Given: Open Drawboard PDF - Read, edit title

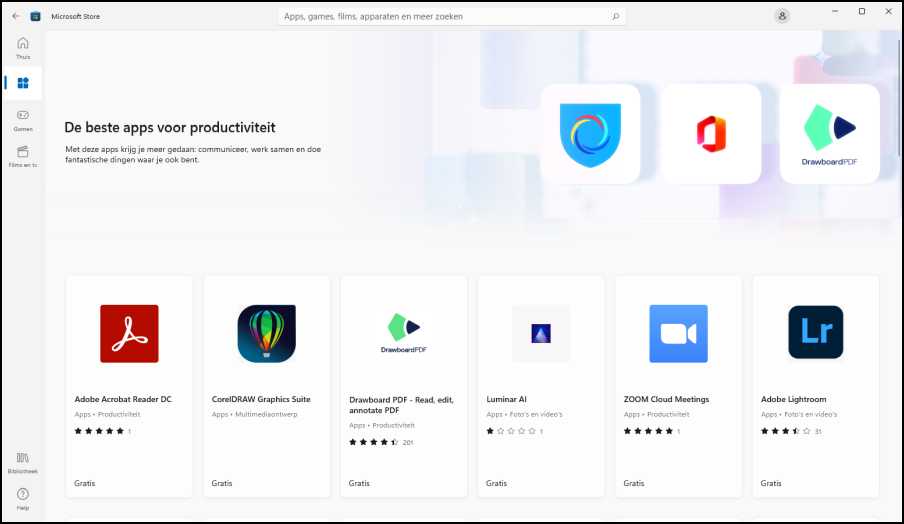Looking at the screenshot, I should pyautogui.click(x=401, y=405).
